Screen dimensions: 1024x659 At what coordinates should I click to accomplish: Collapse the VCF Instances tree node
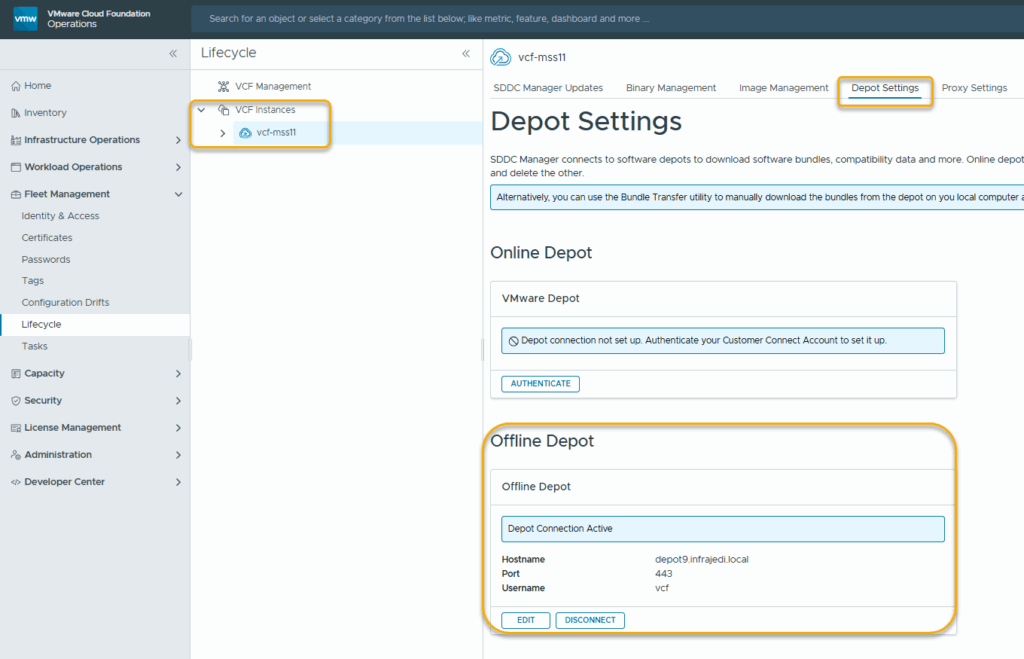(x=202, y=110)
